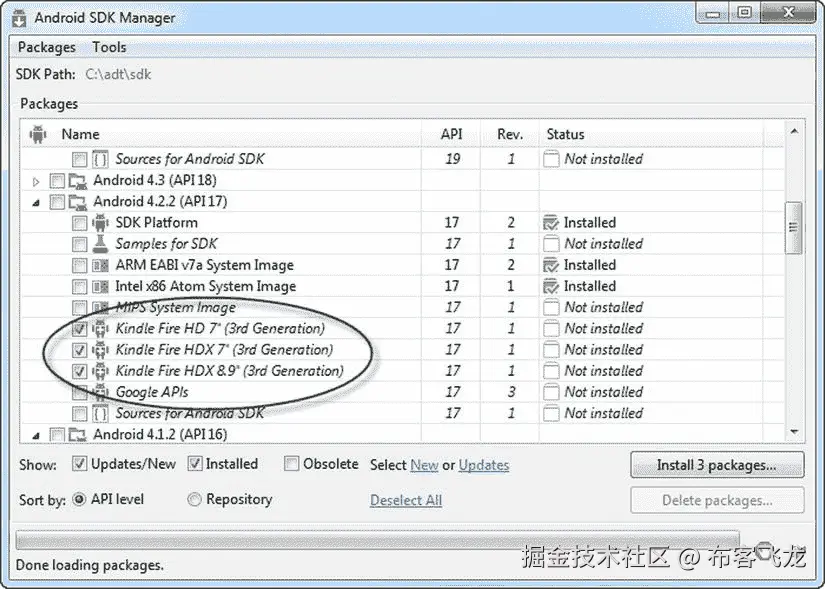Check the Android 4.2.2 (API 17) group checkbox
The width and height of the screenshot is (825, 589).
(57, 202)
